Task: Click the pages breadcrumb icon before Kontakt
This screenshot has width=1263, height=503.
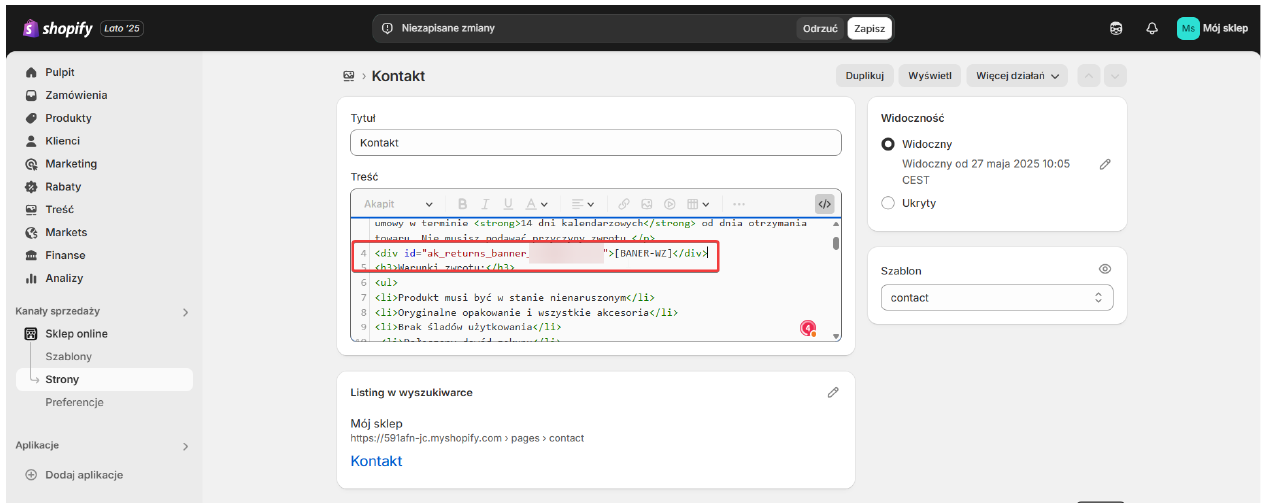Action: tap(349, 76)
